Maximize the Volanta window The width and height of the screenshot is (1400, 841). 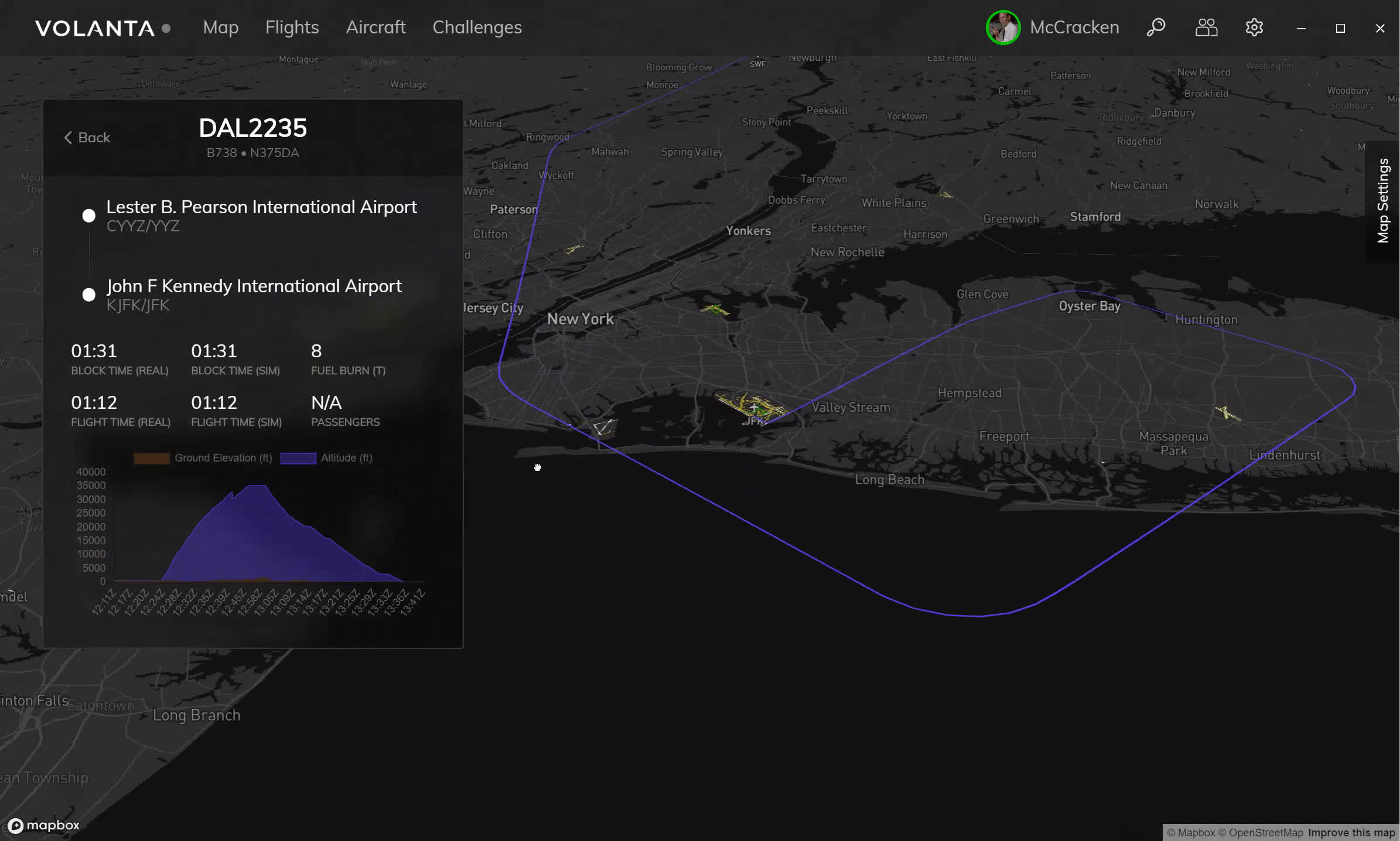[x=1340, y=28]
